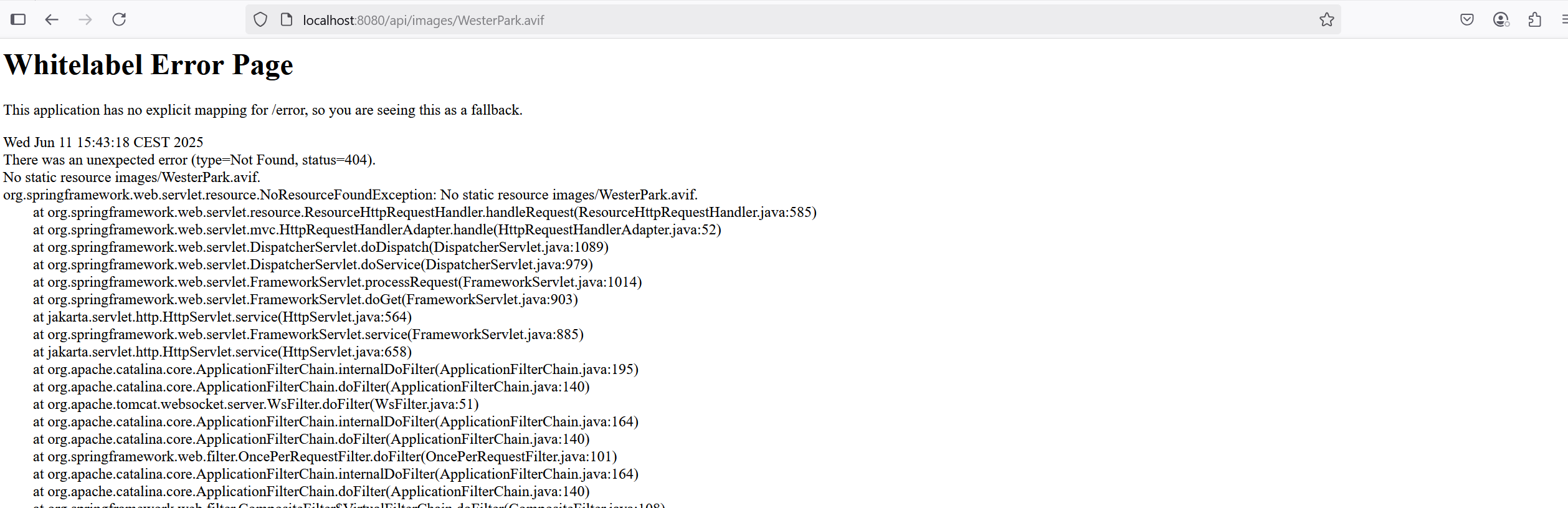The image size is (1568, 508).
Task: Click stack line HttpServlet.java:658
Action: coord(222,352)
